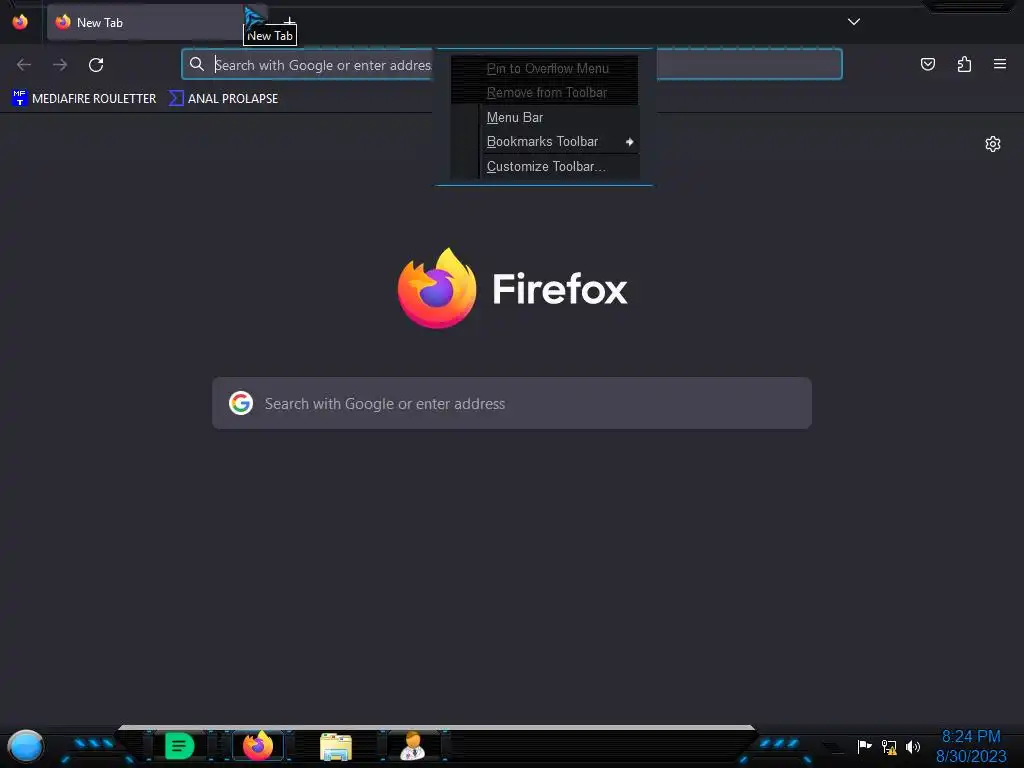Toggle the Menu Bar option
This screenshot has width=1024, height=768.
545,118
